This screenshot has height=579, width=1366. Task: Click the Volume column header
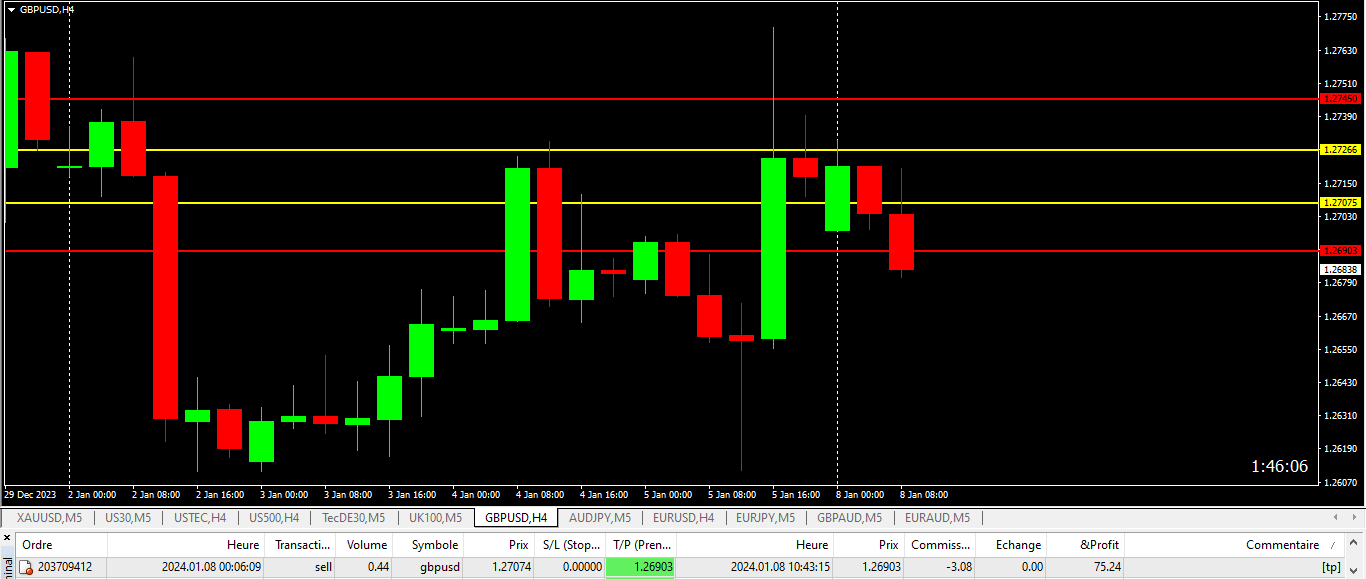[x=365, y=544]
